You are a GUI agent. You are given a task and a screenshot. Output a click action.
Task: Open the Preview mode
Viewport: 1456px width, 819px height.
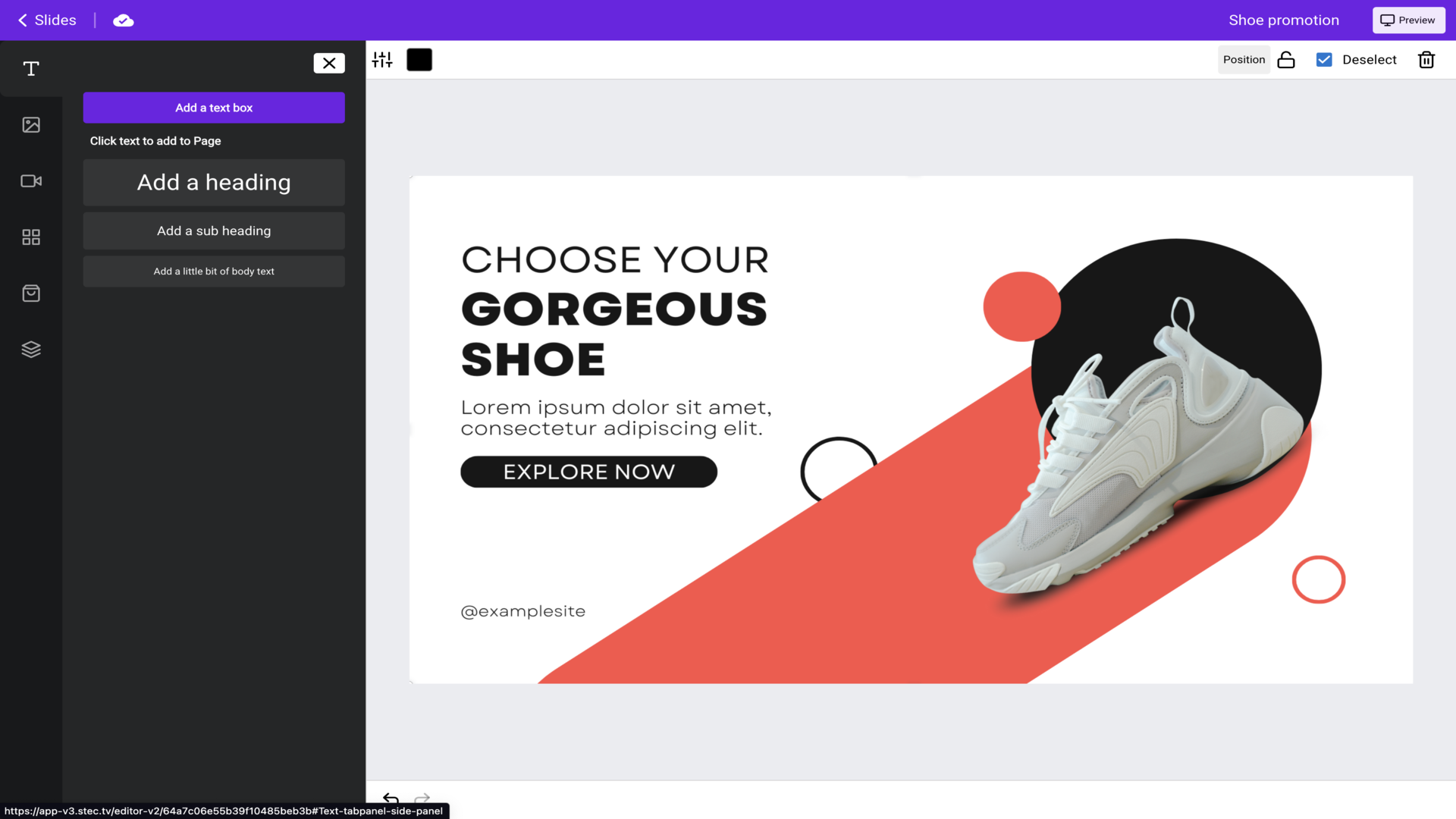coord(1408,20)
